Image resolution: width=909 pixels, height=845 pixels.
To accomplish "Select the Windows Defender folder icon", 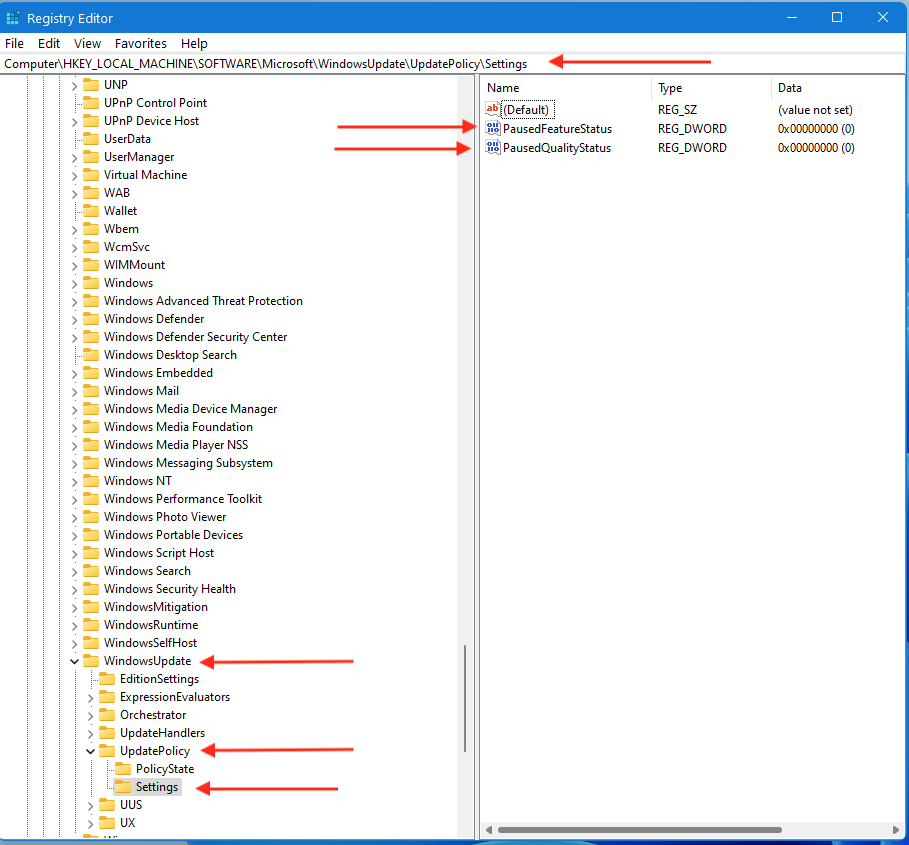I will pyautogui.click(x=92, y=319).
